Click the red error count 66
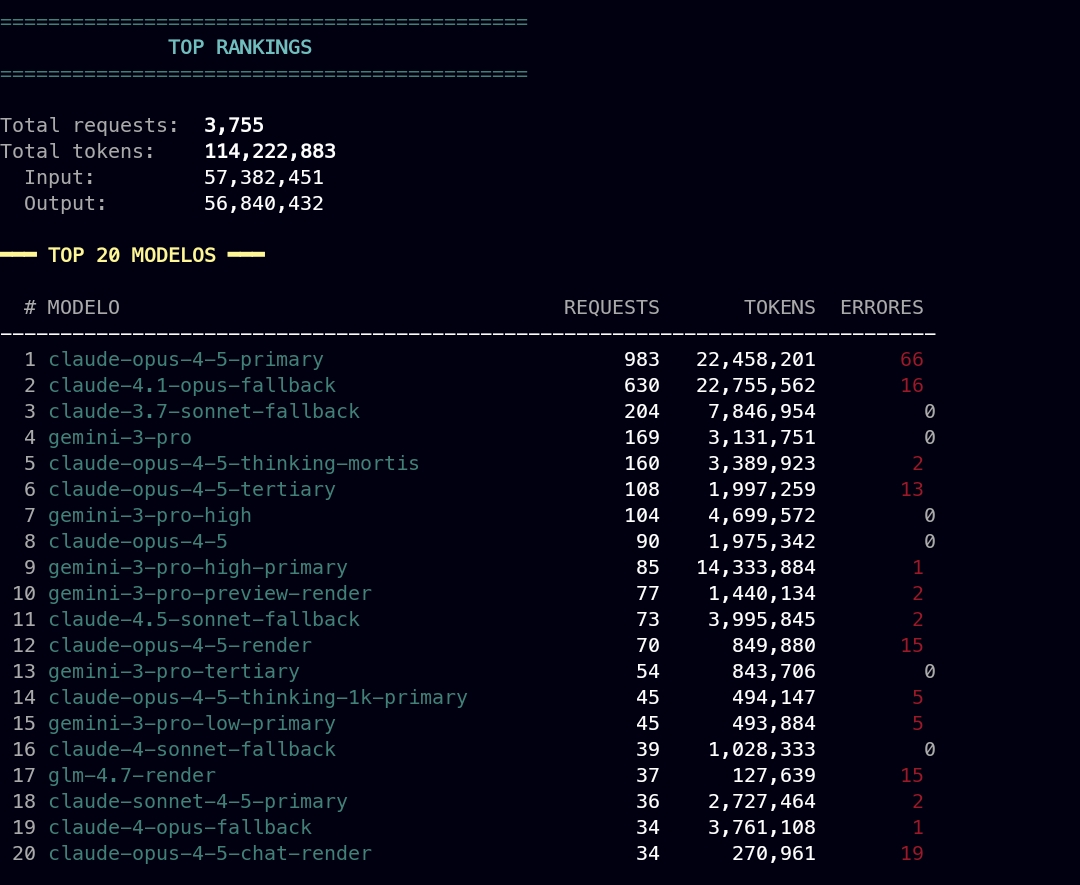The width and height of the screenshot is (1080, 885). (x=912, y=360)
